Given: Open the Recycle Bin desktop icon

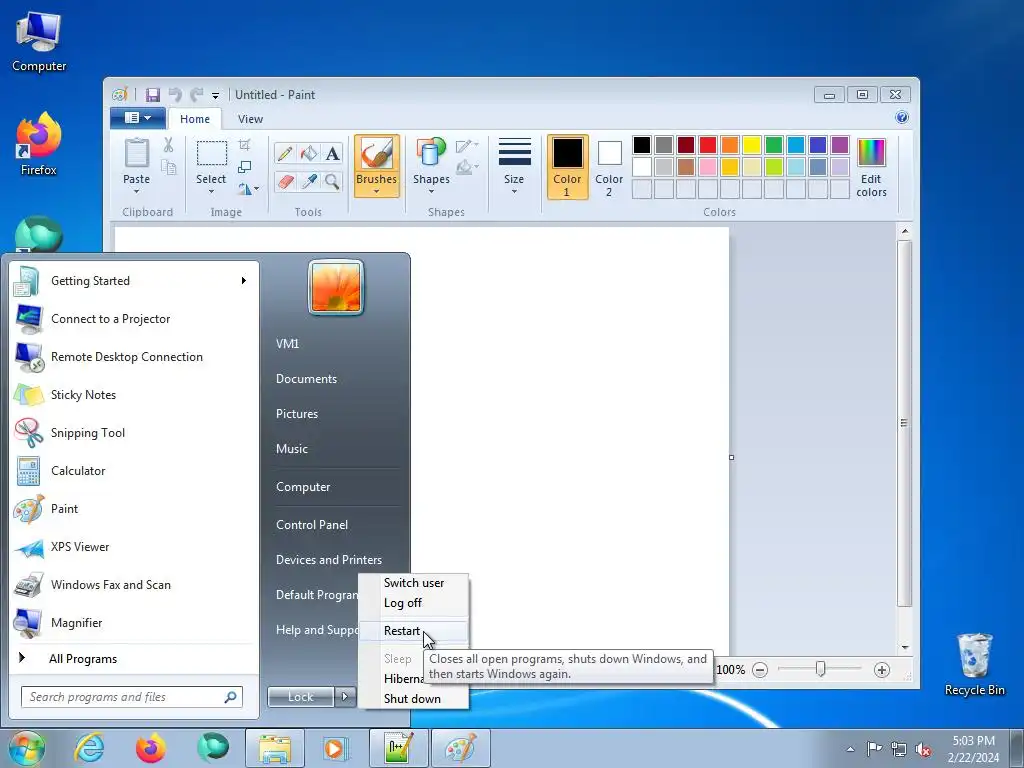Looking at the screenshot, I should pos(974,664).
